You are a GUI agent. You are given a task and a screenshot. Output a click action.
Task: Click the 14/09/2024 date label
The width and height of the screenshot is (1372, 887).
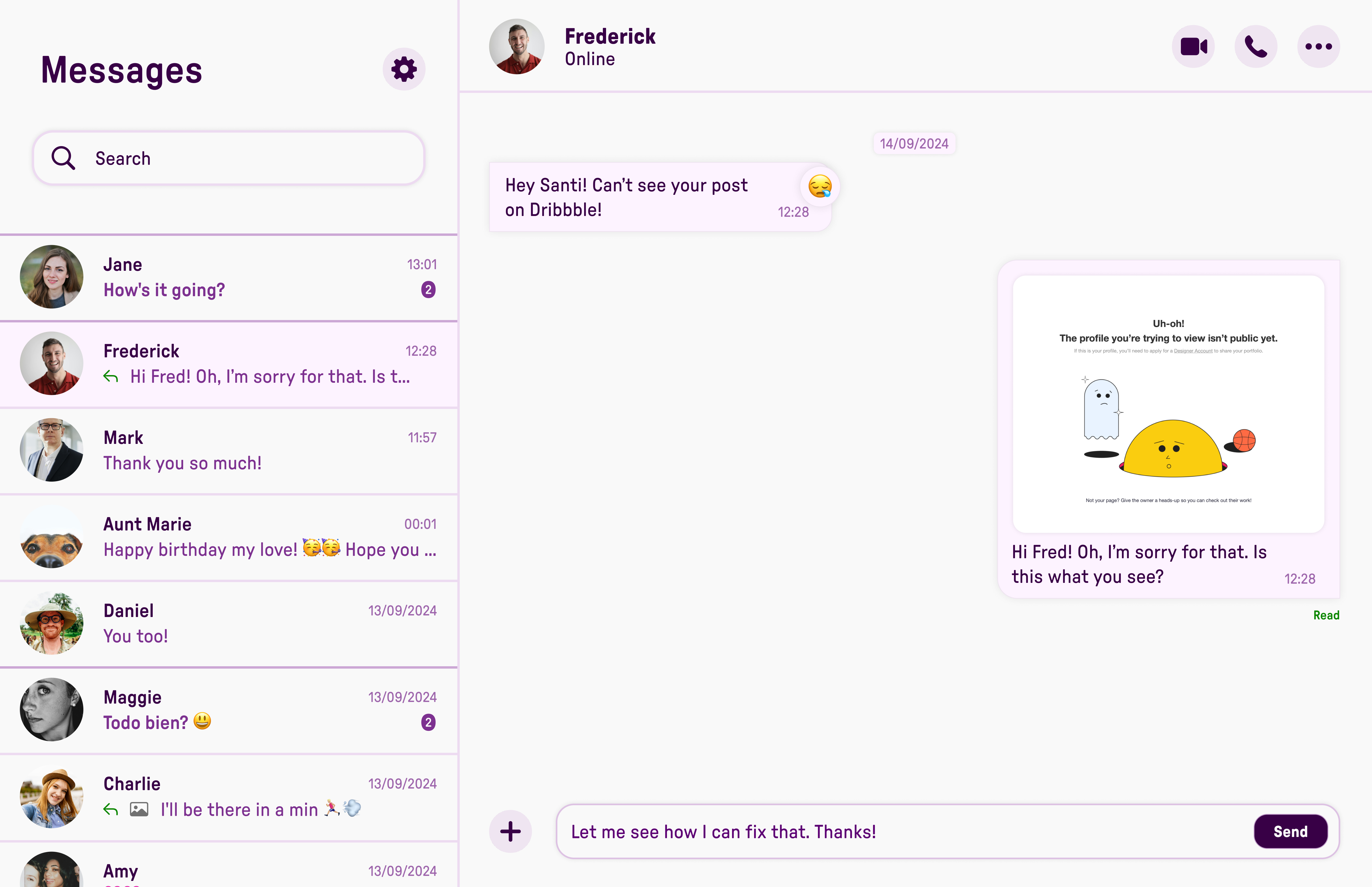point(914,143)
